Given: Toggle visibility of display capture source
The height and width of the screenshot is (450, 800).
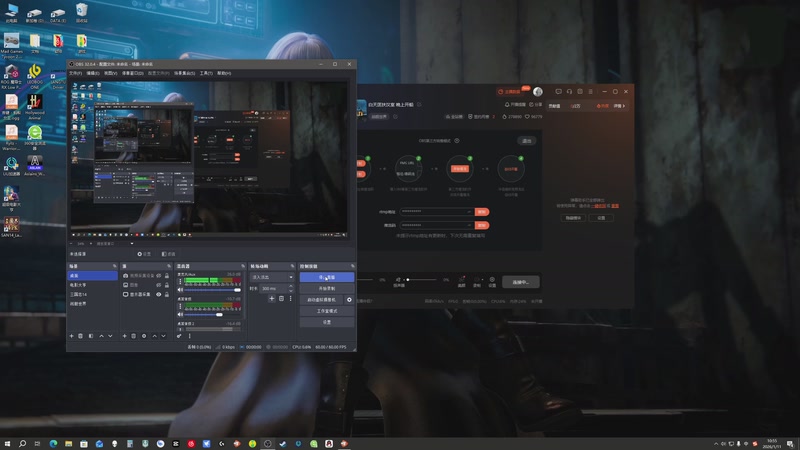Looking at the screenshot, I should [x=159, y=294].
